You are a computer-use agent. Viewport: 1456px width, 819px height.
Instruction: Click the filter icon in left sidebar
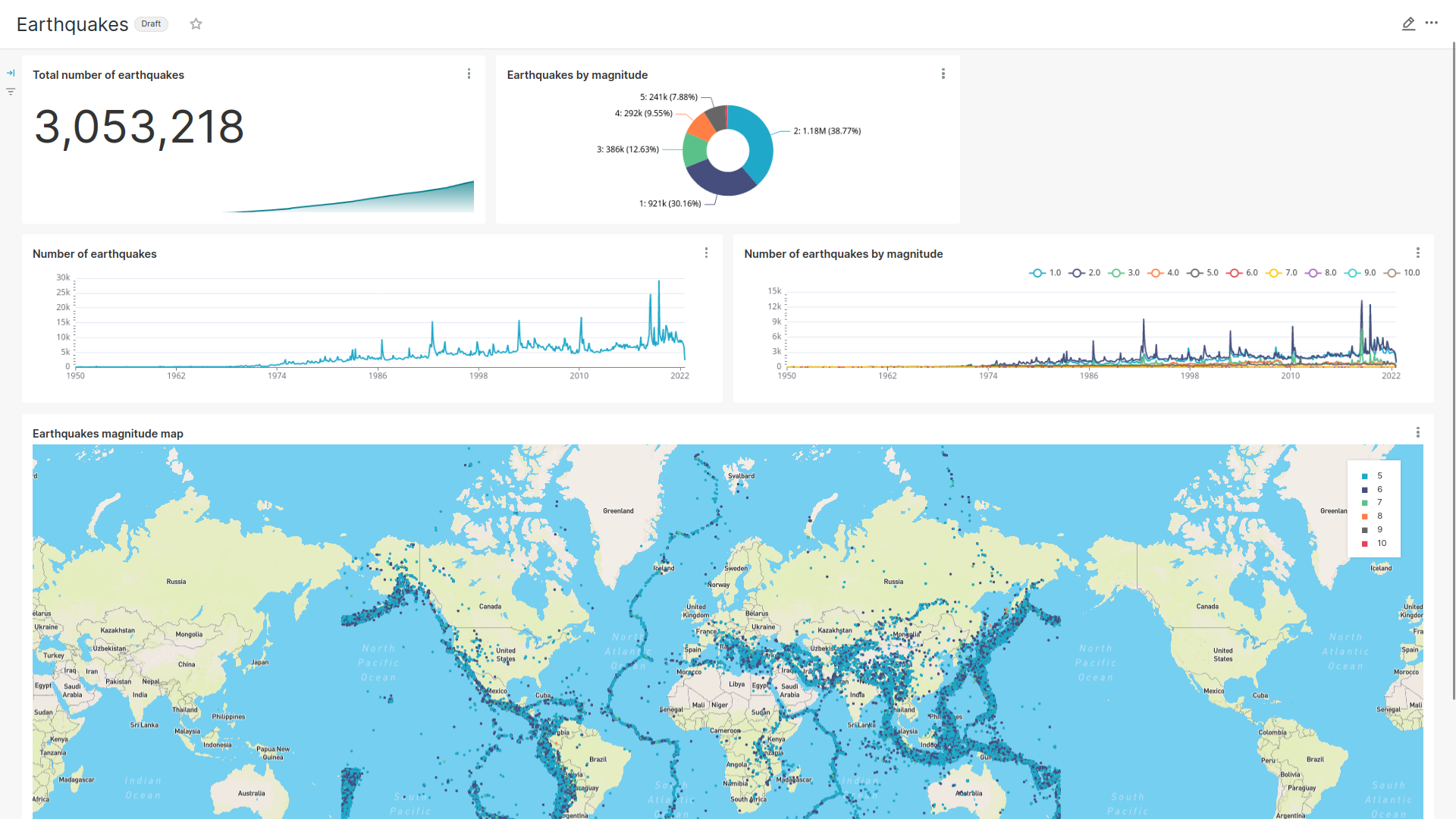tap(11, 92)
